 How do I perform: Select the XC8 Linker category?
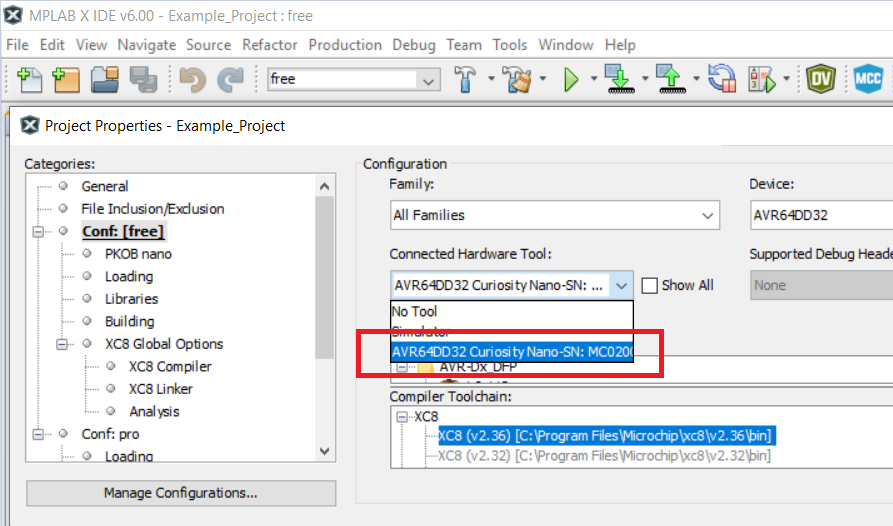(x=161, y=389)
